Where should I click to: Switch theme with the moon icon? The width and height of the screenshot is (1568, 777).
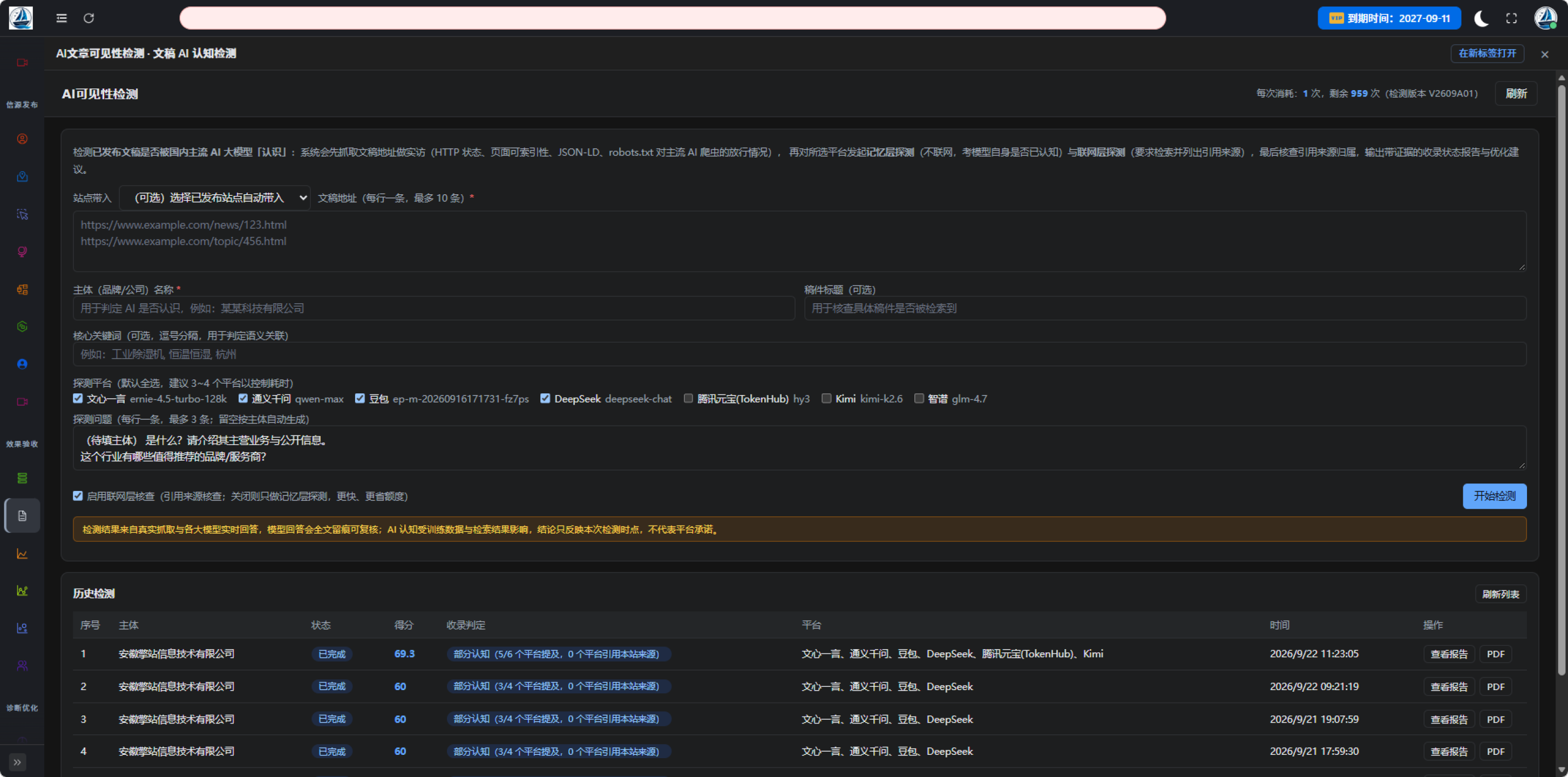click(1481, 18)
